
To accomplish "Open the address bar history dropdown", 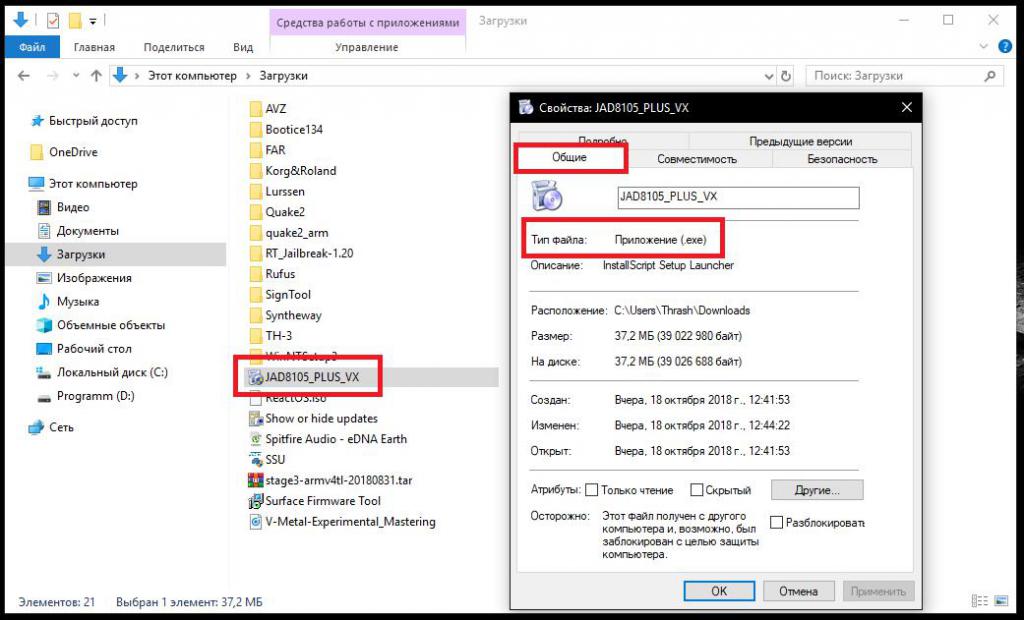I will click(769, 76).
